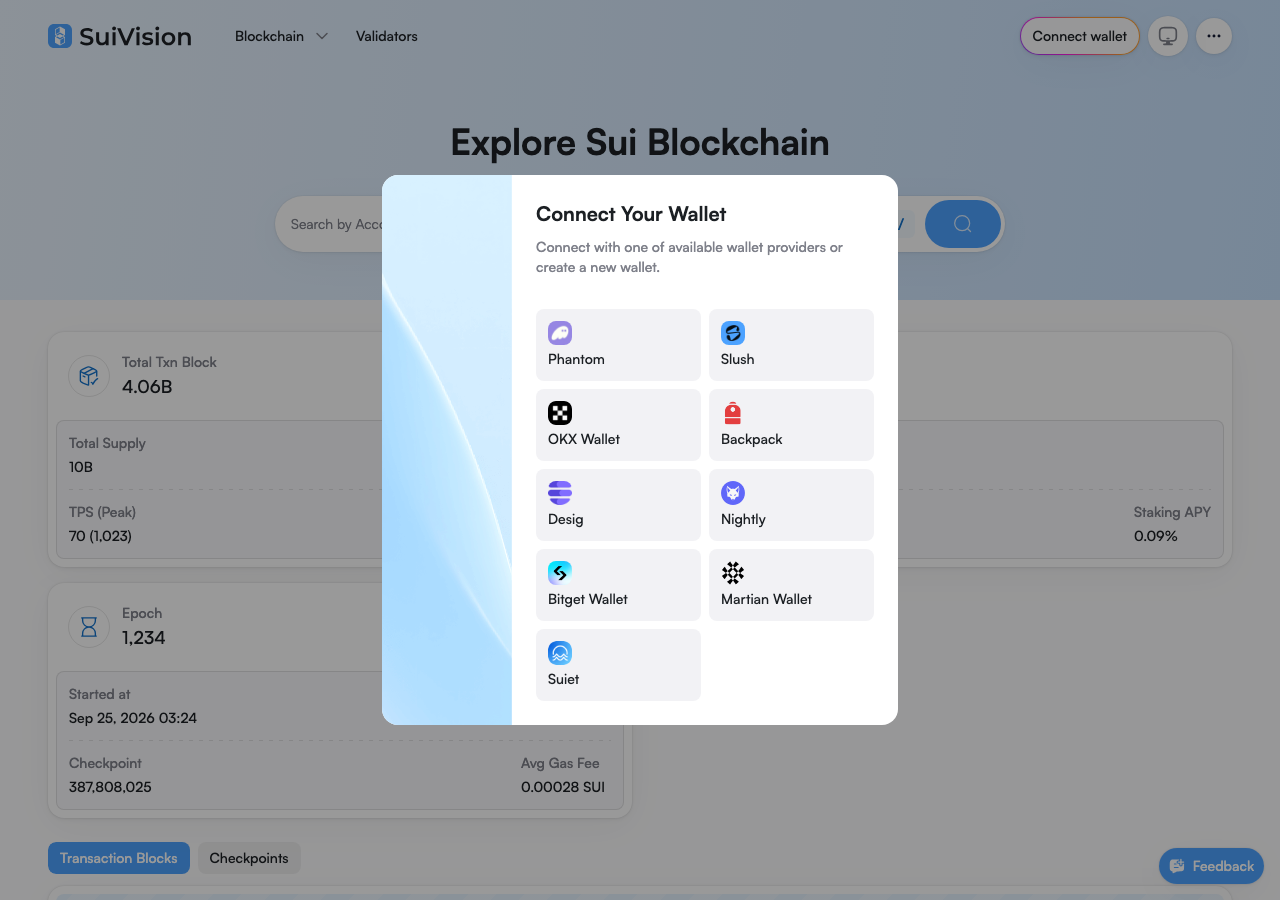This screenshot has height=900, width=1280.
Task: Select the Suiet wallet icon
Action: click(560, 653)
